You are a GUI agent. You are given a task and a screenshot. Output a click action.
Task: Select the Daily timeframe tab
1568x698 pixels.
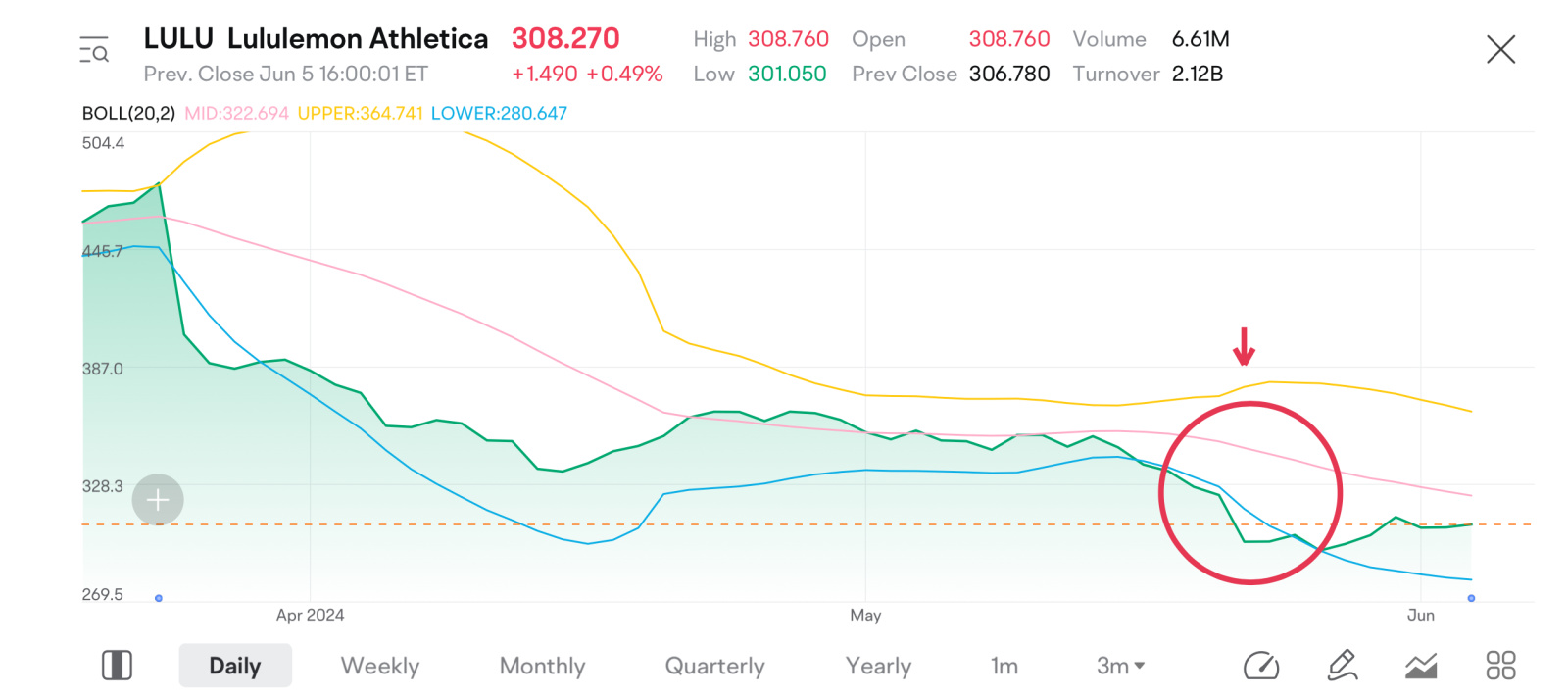click(235, 666)
